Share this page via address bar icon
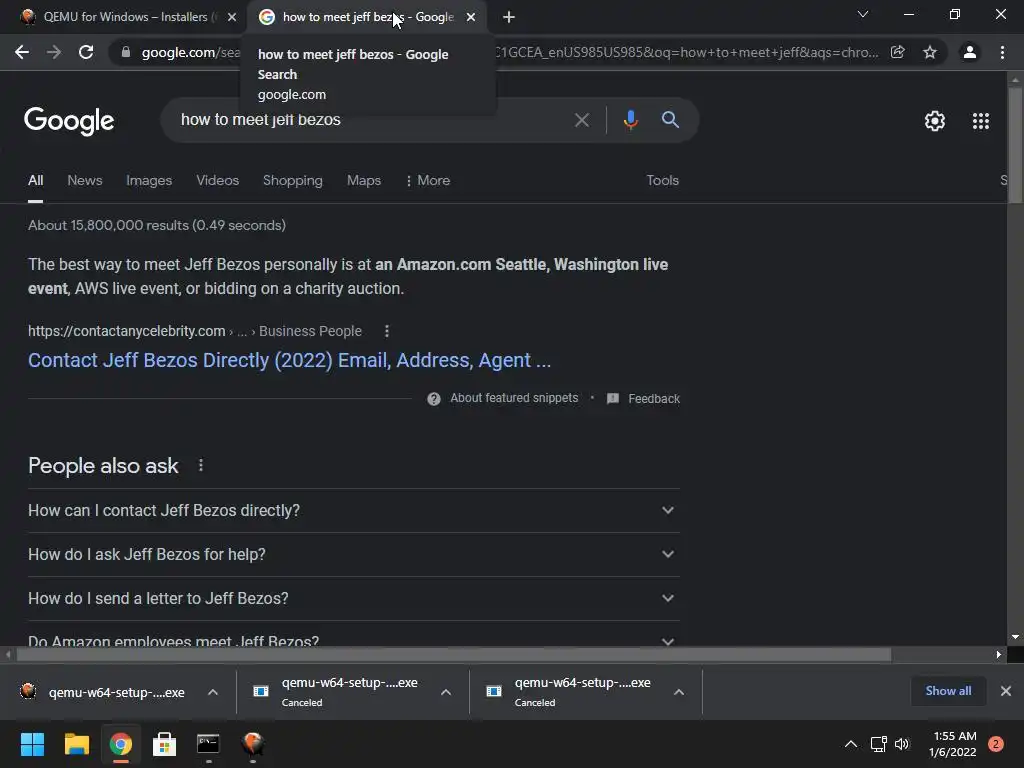 (898, 52)
